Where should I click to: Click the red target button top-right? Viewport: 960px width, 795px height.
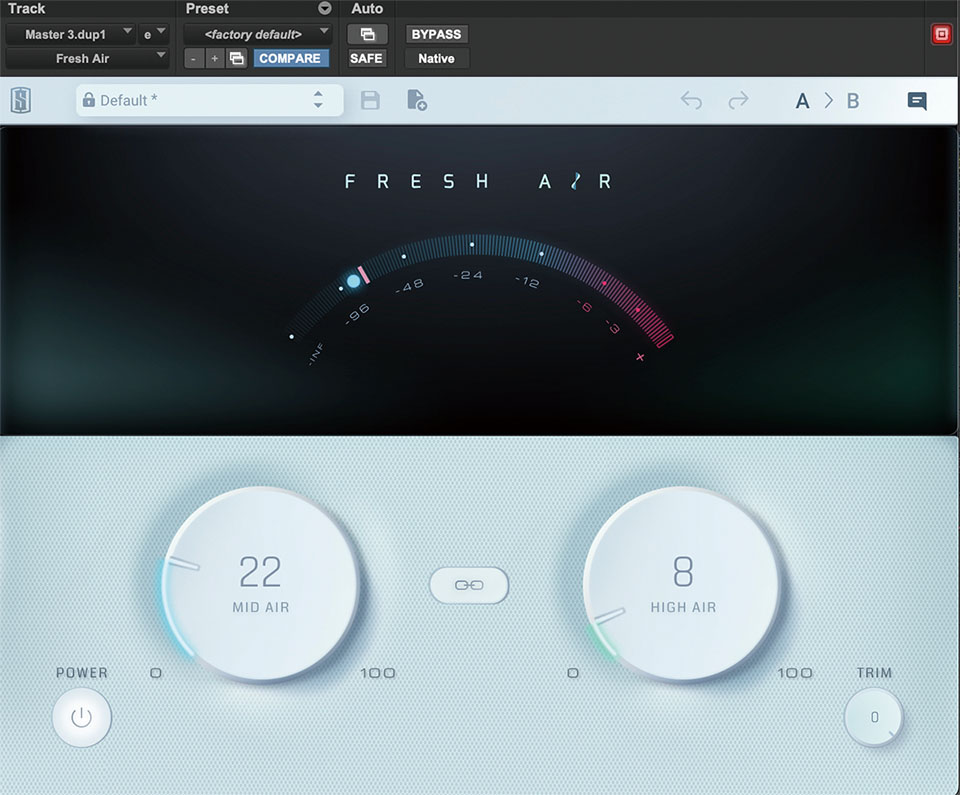tap(942, 34)
